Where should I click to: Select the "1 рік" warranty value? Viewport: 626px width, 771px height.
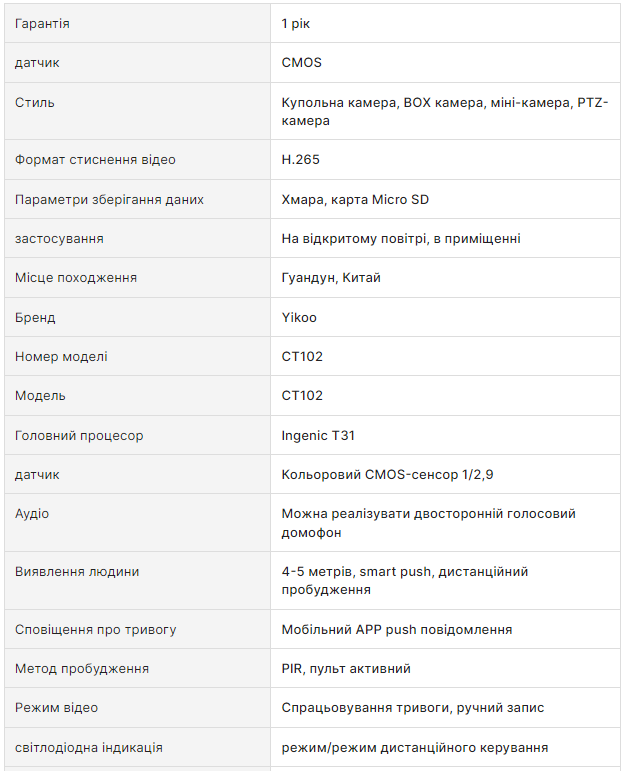coord(296,23)
